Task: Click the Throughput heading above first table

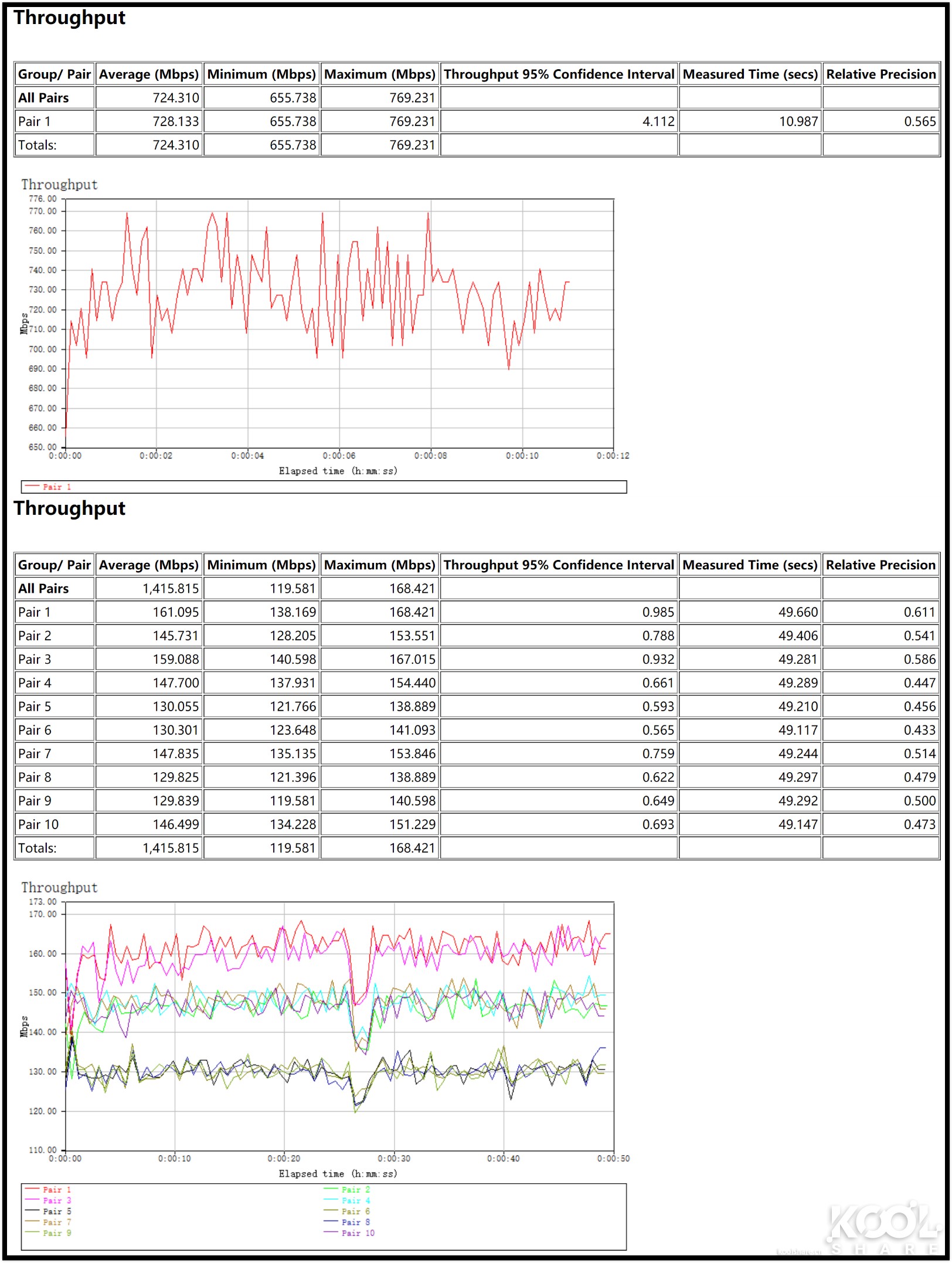Action: pos(70,18)
